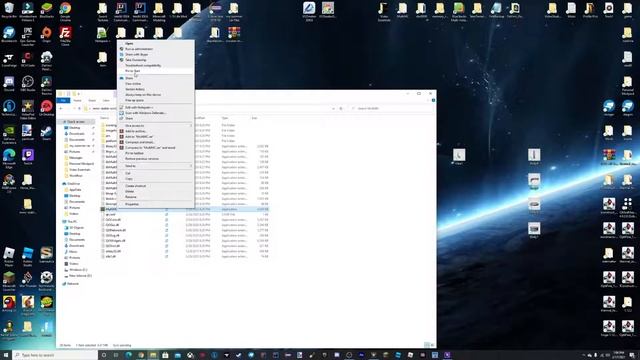Screen dimensions: 640x360
Task: Choose Open in context menu
Action: coord(155,43)
